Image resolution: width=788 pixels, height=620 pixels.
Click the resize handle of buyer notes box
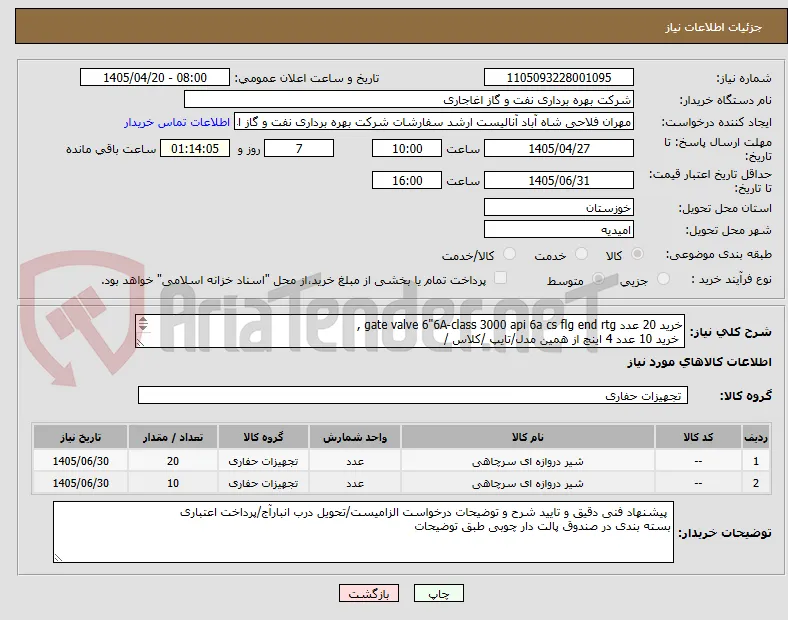58,557
